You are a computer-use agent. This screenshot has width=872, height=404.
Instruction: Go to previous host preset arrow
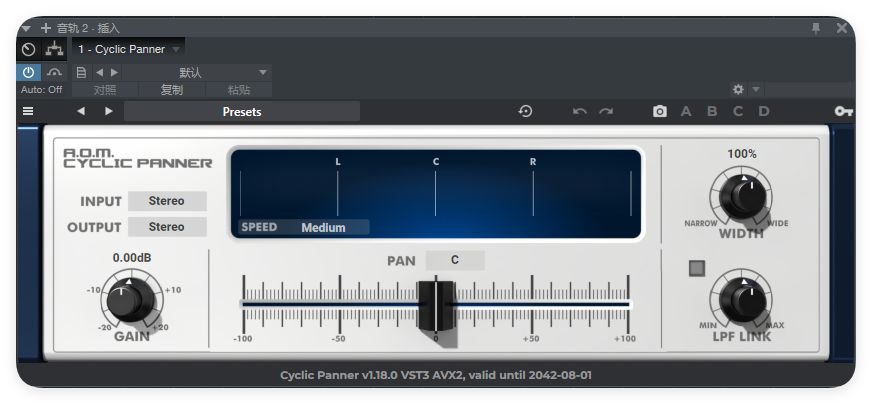(x=100, y=72)
